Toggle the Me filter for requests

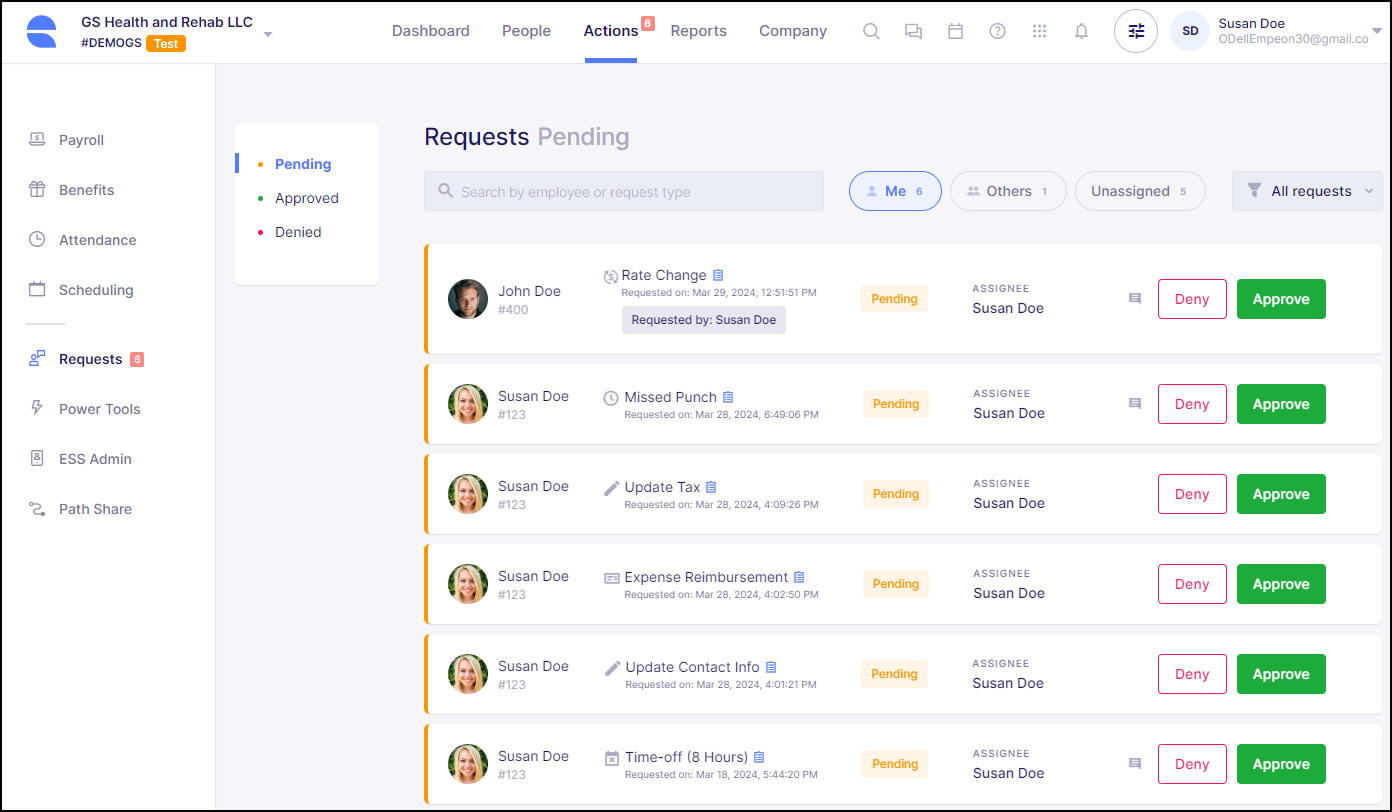[x=894, y=191]
